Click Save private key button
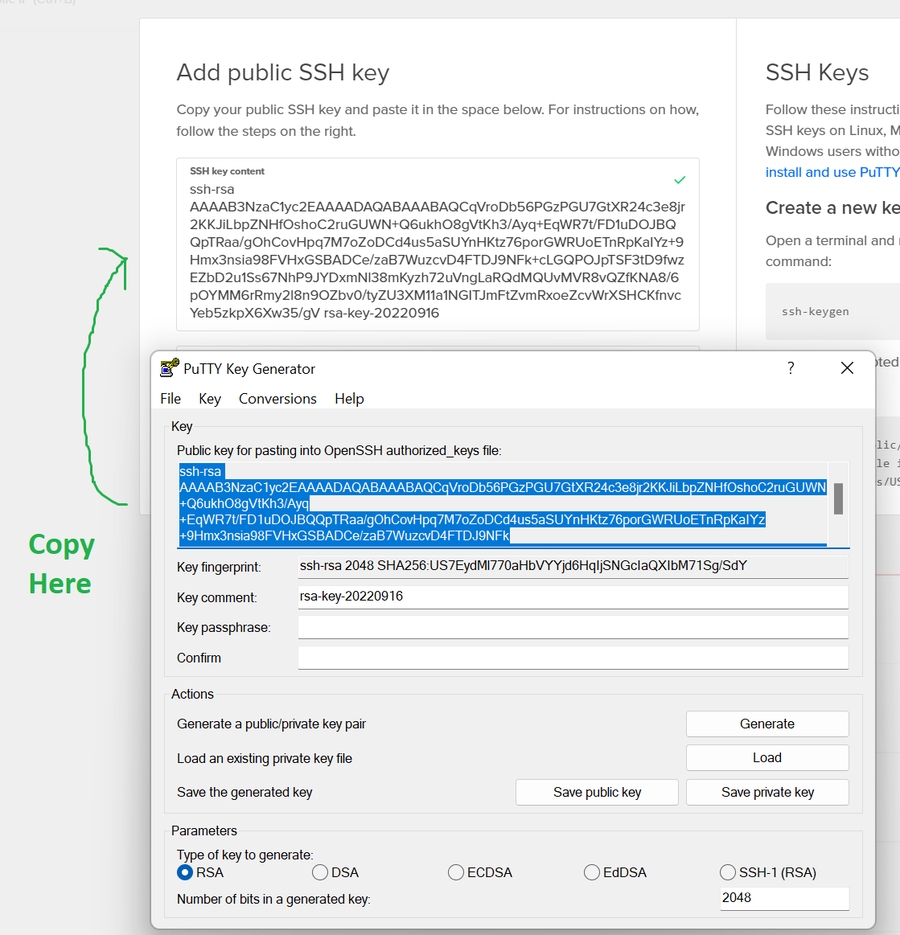This screenshot has width=900, height=935. tap(767, 792)
